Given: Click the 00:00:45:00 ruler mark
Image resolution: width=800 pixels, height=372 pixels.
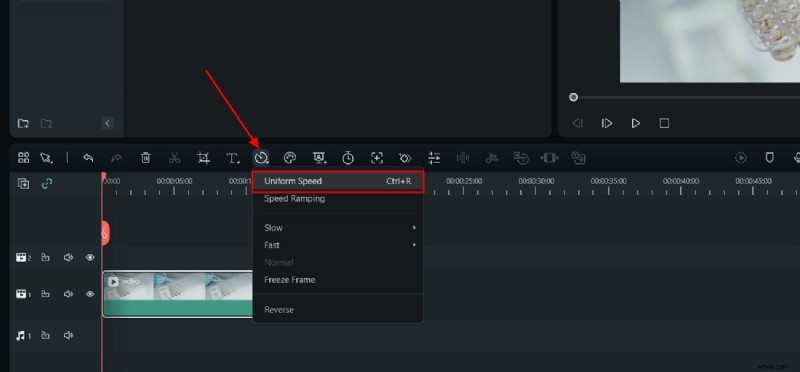Looking at the screenshot, I should [x=754, y=181].
